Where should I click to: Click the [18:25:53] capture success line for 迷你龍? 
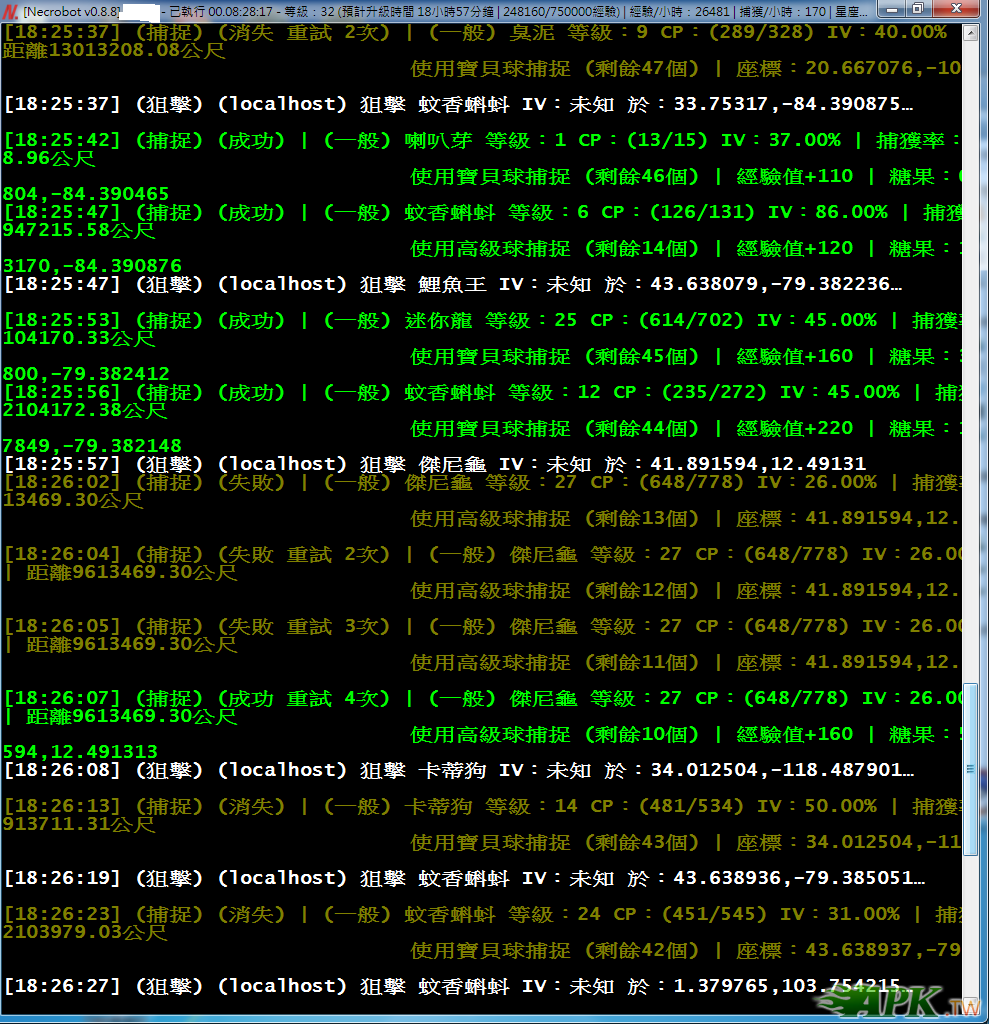[x=482, y=320]
